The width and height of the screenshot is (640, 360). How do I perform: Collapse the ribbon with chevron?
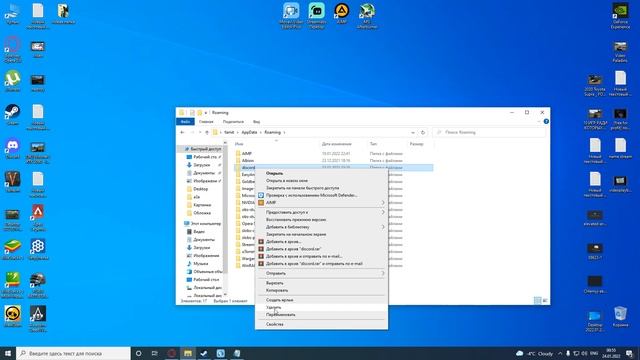click(x=538, y=122)
